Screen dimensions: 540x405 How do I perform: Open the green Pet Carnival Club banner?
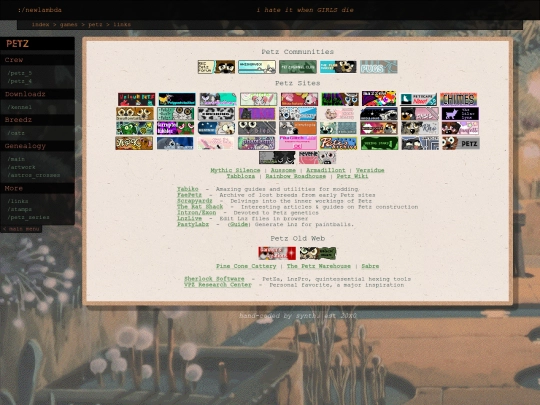pos(298,67)
